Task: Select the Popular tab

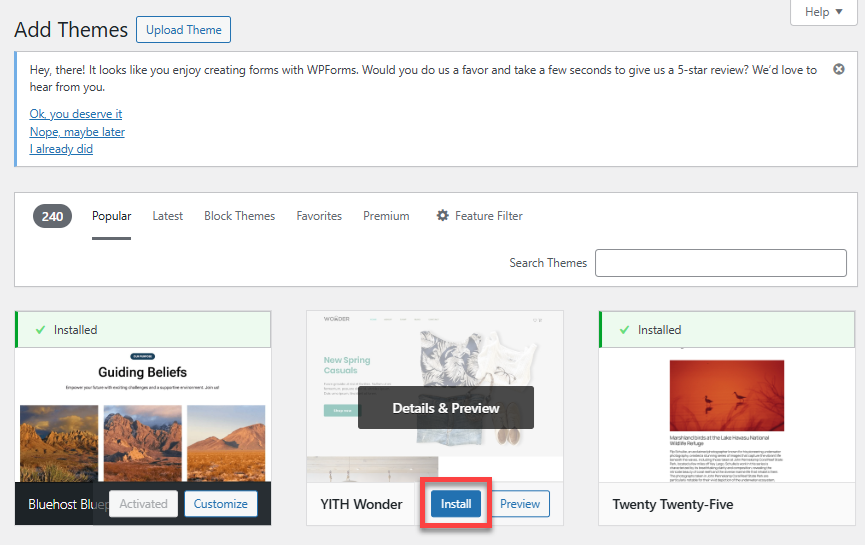Action: pyautogui.click(x=111, y=216)
